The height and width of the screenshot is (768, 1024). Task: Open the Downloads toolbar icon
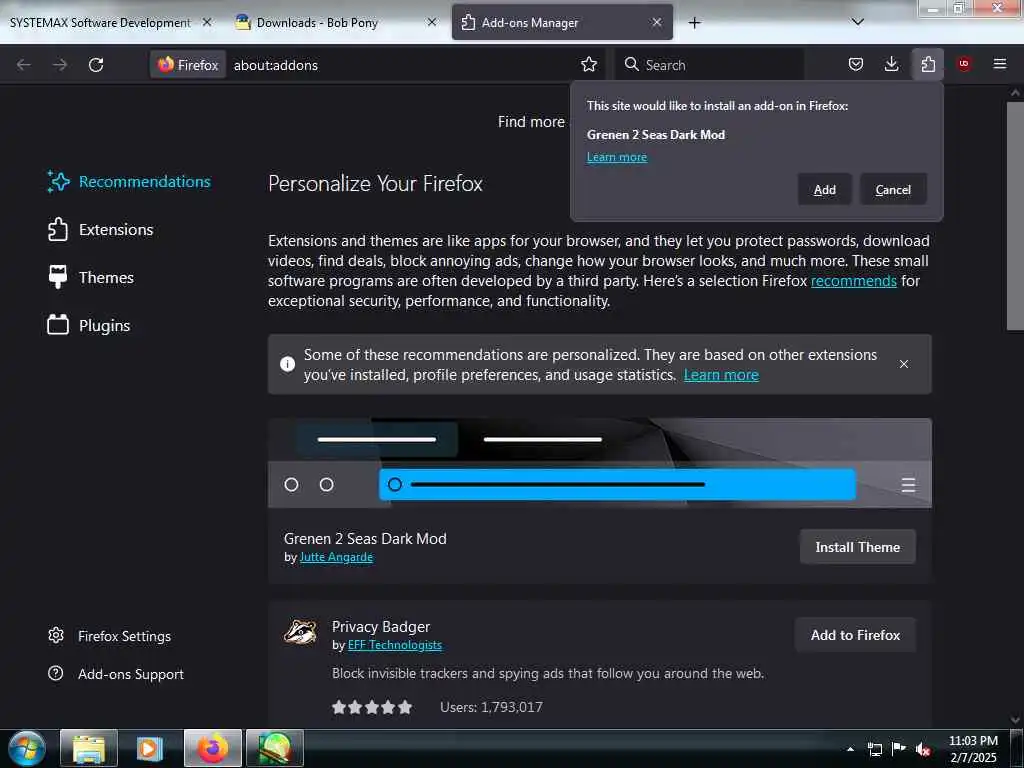(x=891, y=64)
